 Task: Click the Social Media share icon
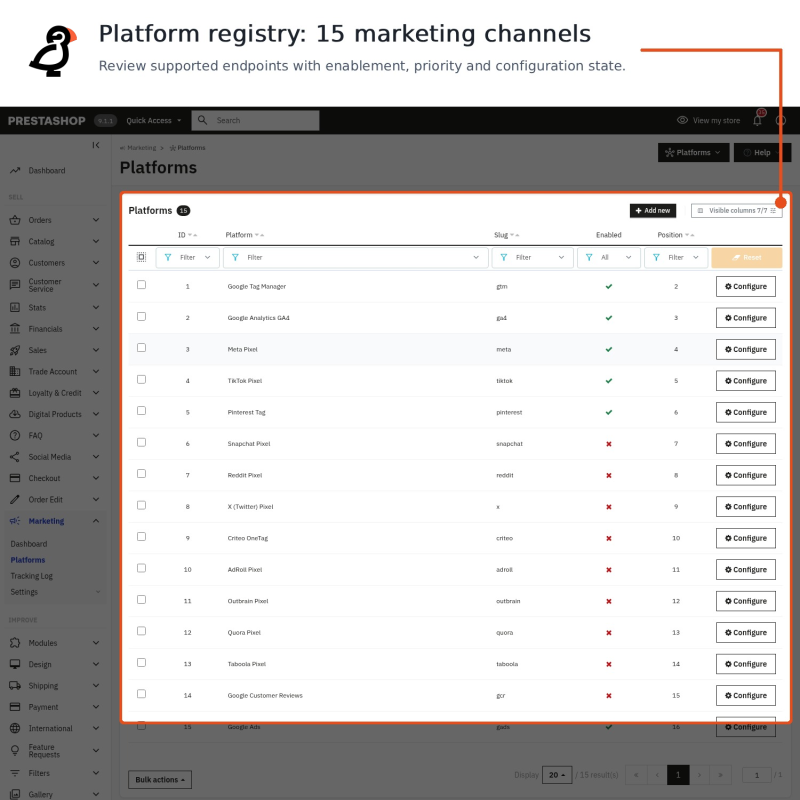click(x=15, y=457)
